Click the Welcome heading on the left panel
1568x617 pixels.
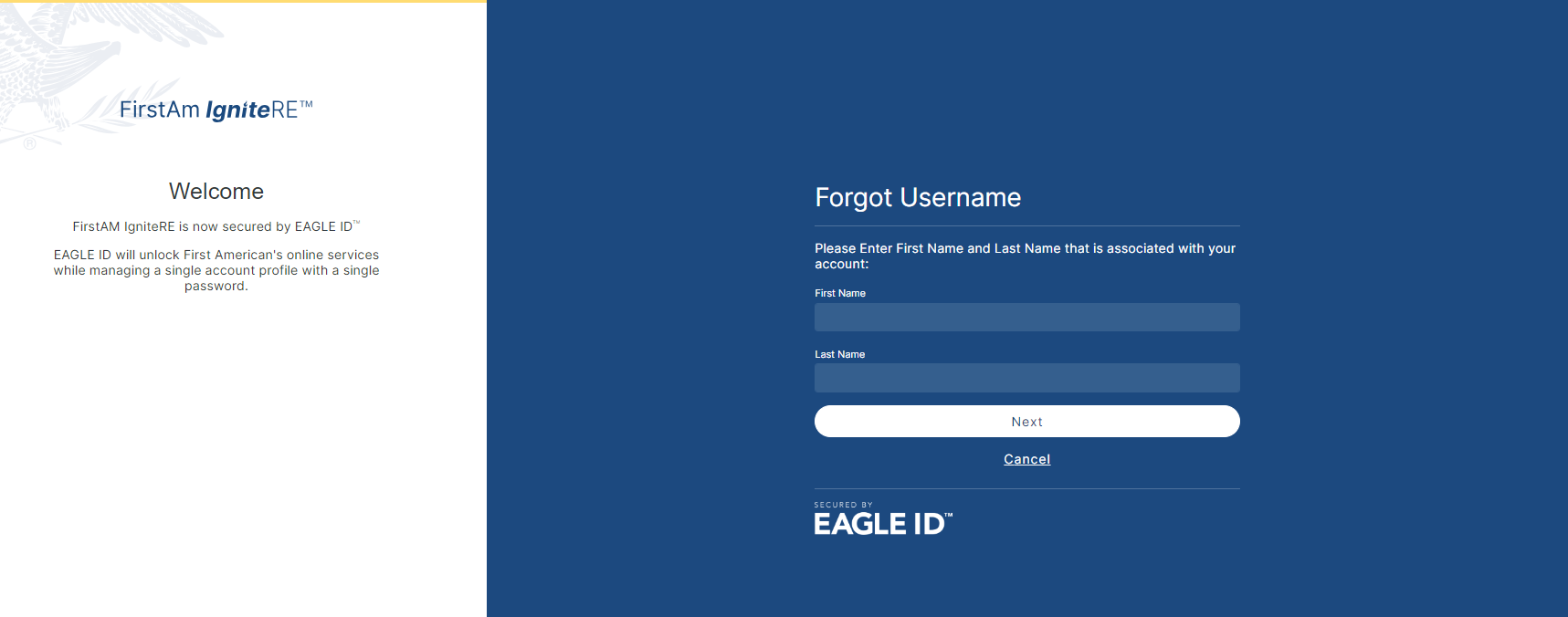point(216,192)
